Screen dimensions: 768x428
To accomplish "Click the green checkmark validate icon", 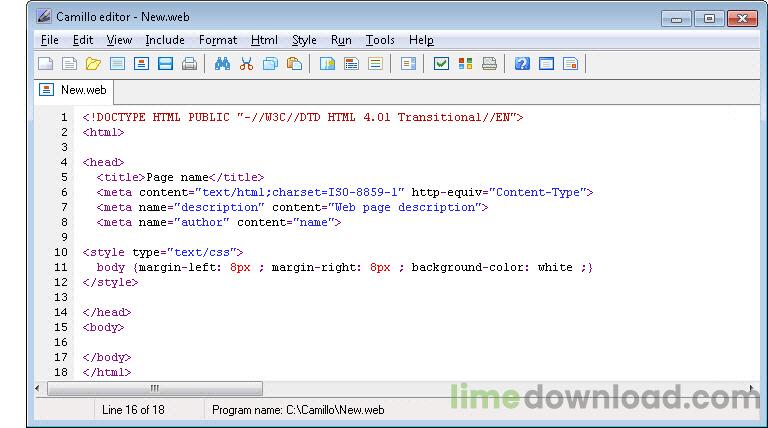I will (x=441, y=64).
